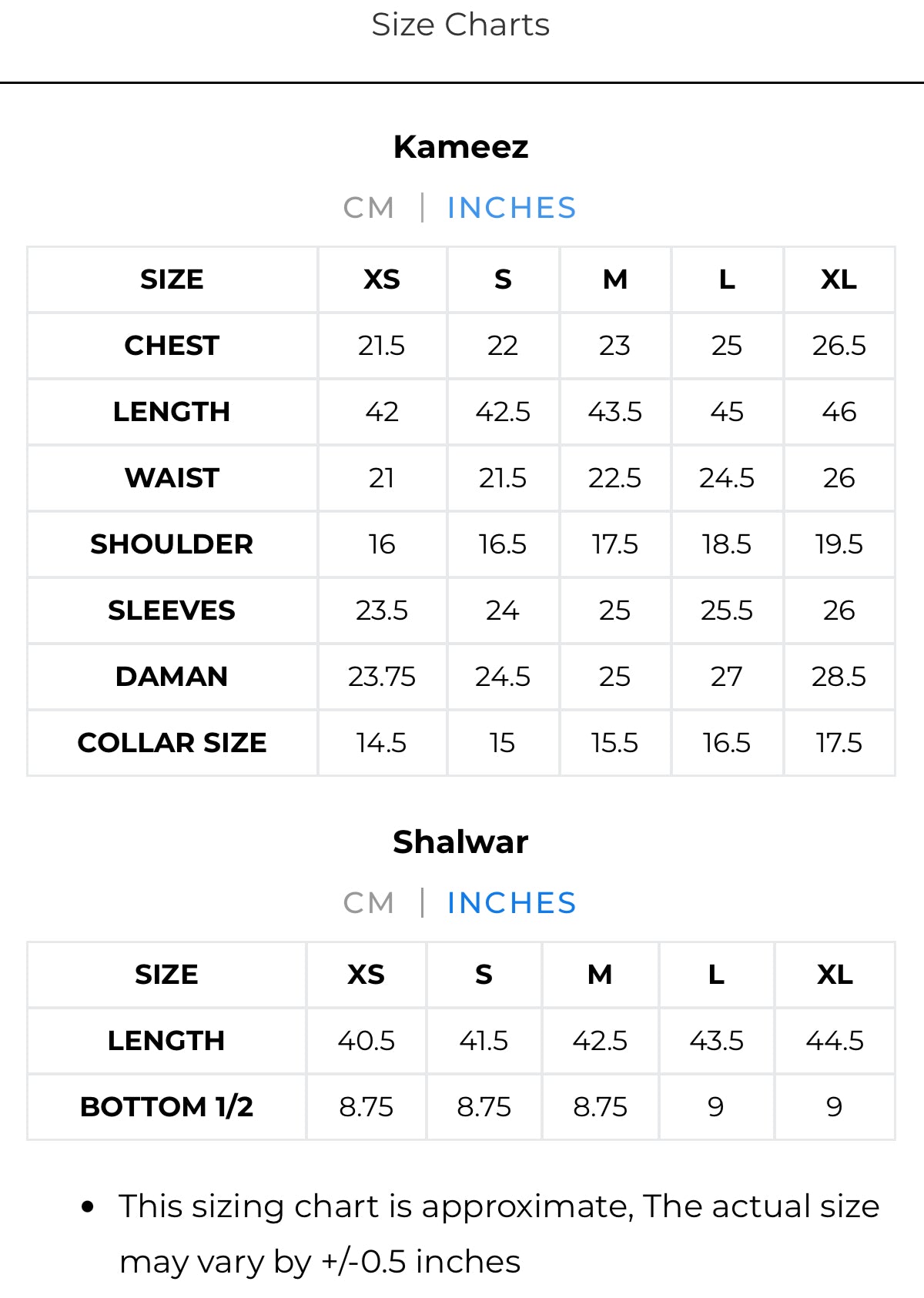Click the SHOULDER row label

172,544
